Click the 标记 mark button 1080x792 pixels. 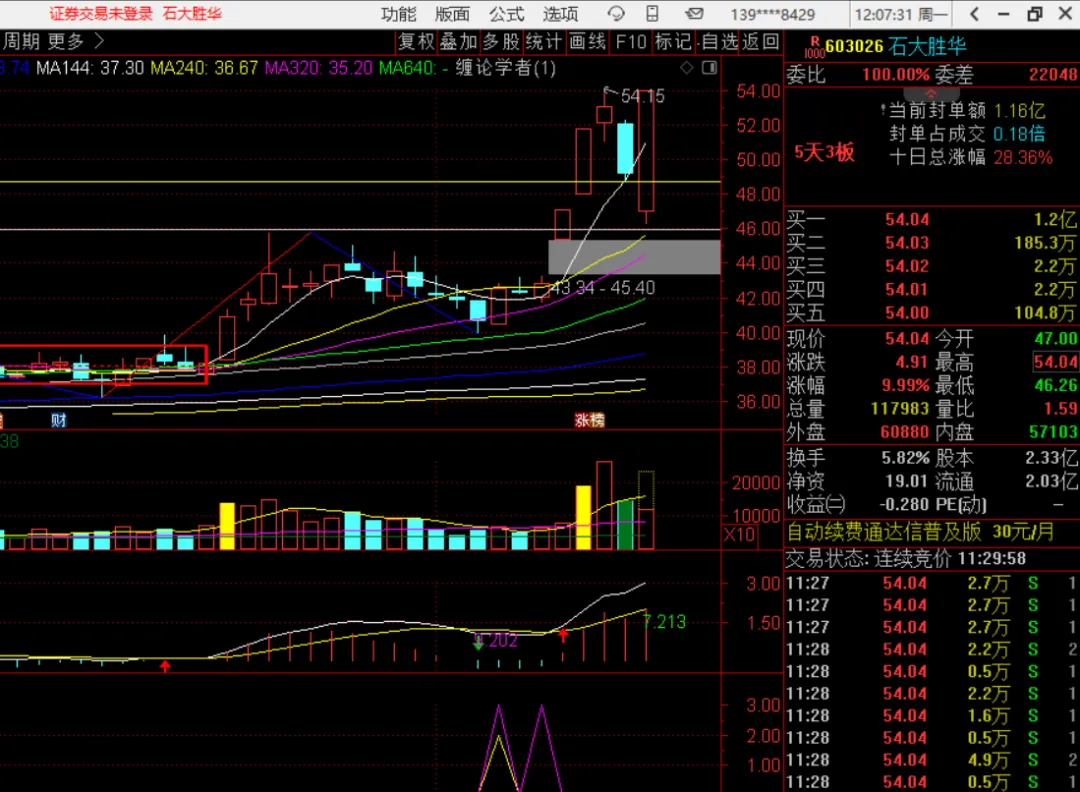pos(673,42)
